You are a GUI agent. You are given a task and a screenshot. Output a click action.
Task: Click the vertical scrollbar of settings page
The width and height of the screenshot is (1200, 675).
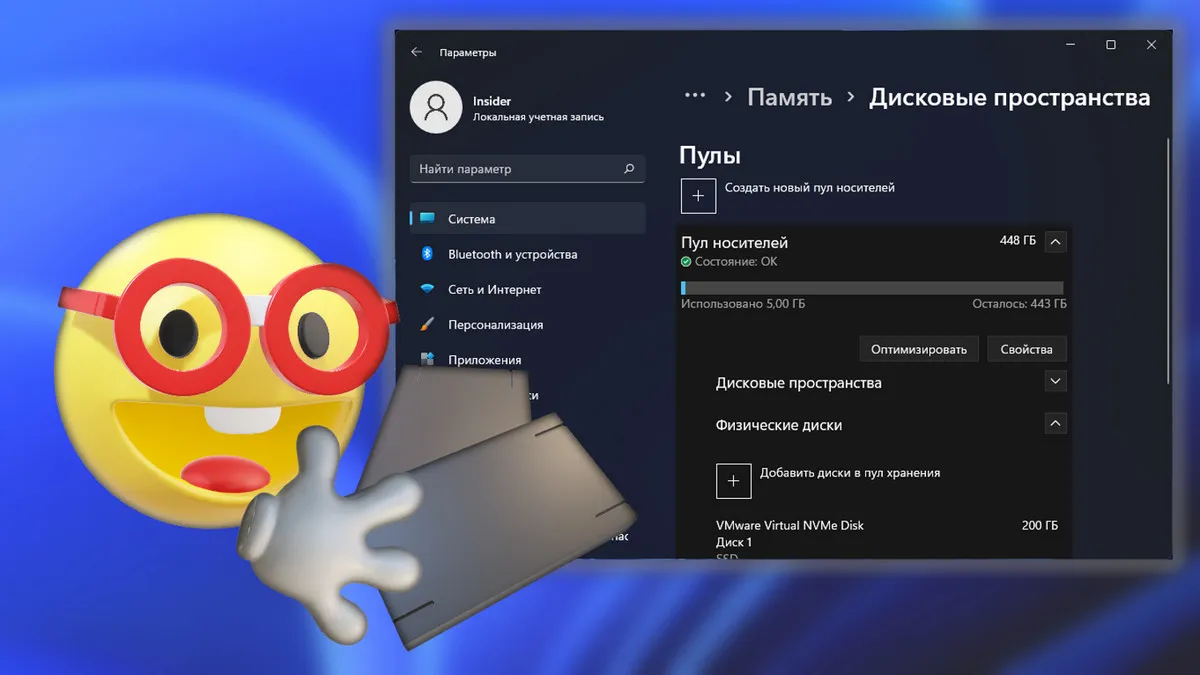click(x=1168, y=263)
